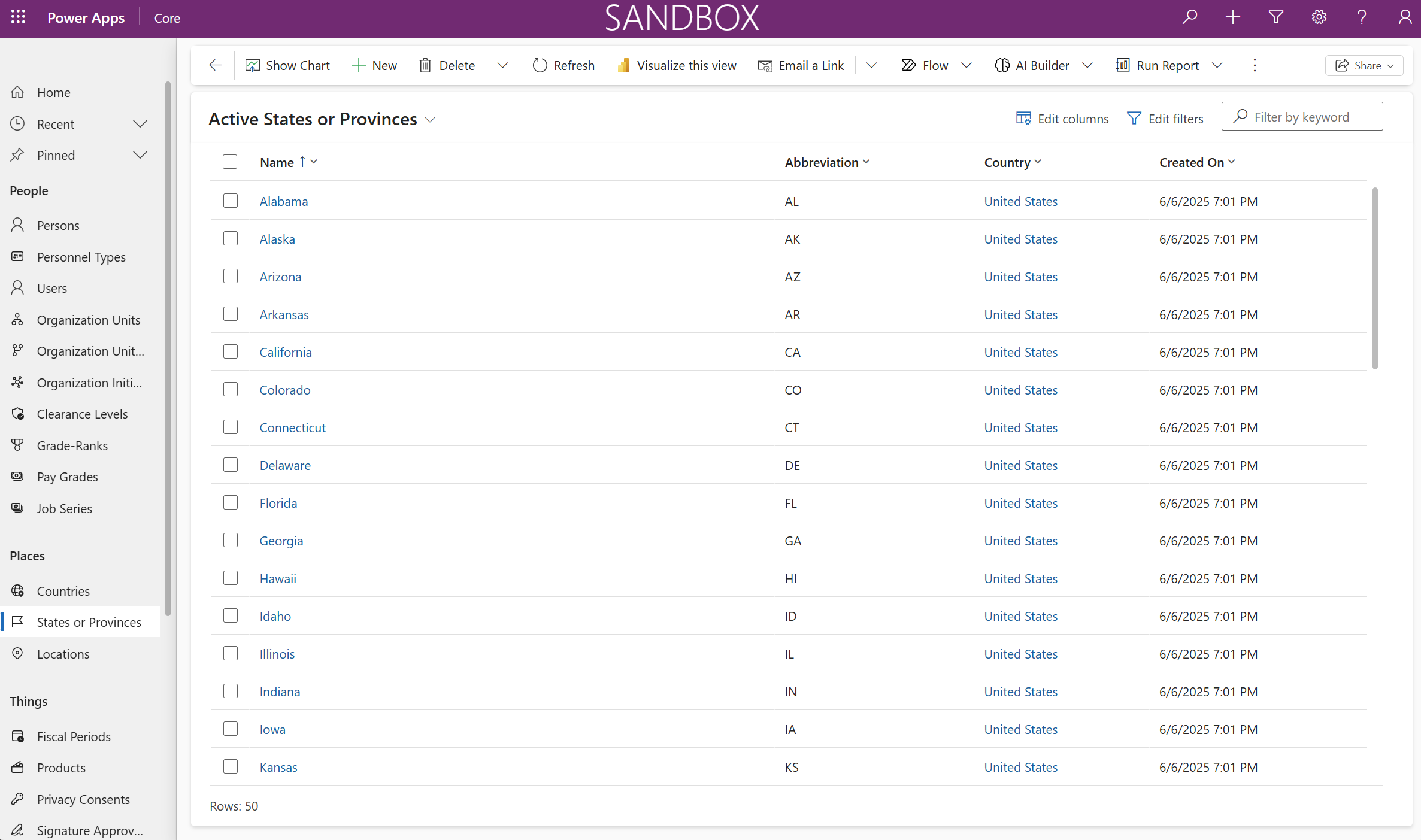Open Personnel Types in sidebar
This screenshot has width=1421, height=840.
[80, 257]
